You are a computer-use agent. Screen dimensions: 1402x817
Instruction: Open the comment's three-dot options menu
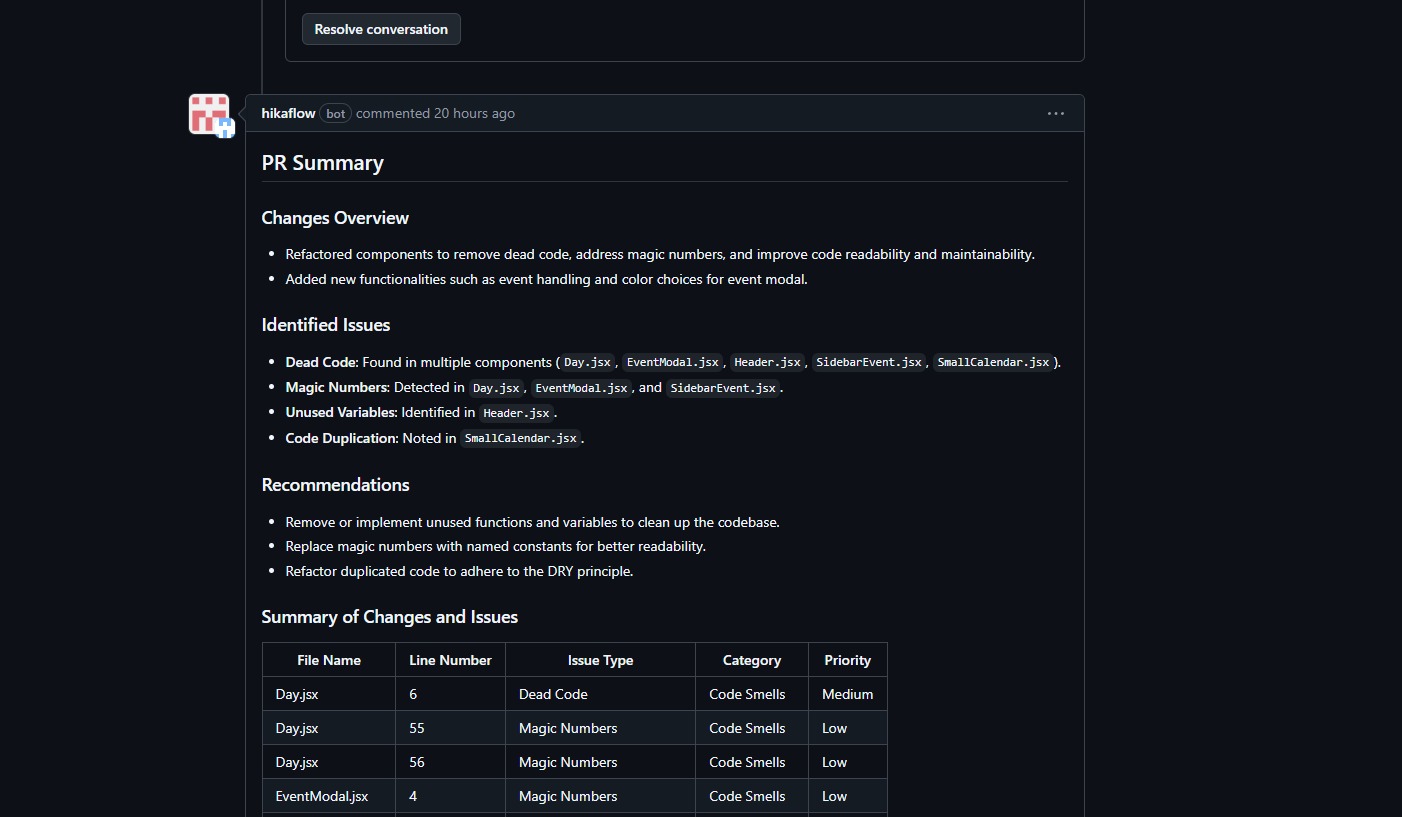1055,113
